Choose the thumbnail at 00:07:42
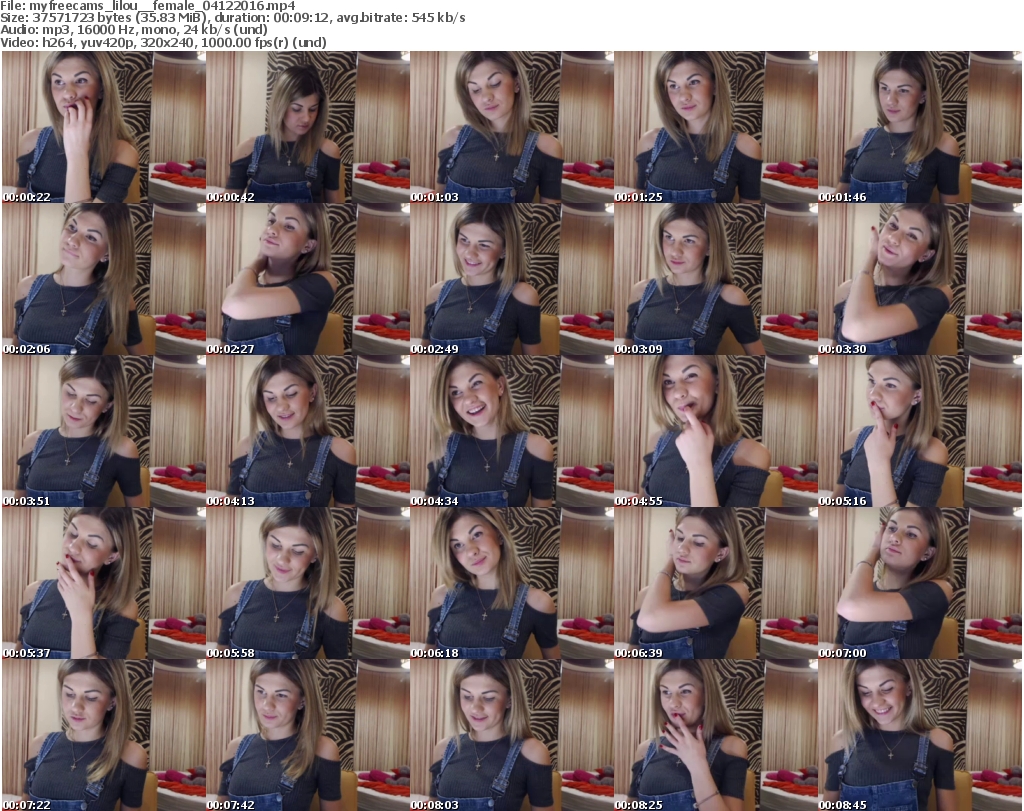Image resolution: width=1024 pixels, height=811 pixels. tap(308, 735)
